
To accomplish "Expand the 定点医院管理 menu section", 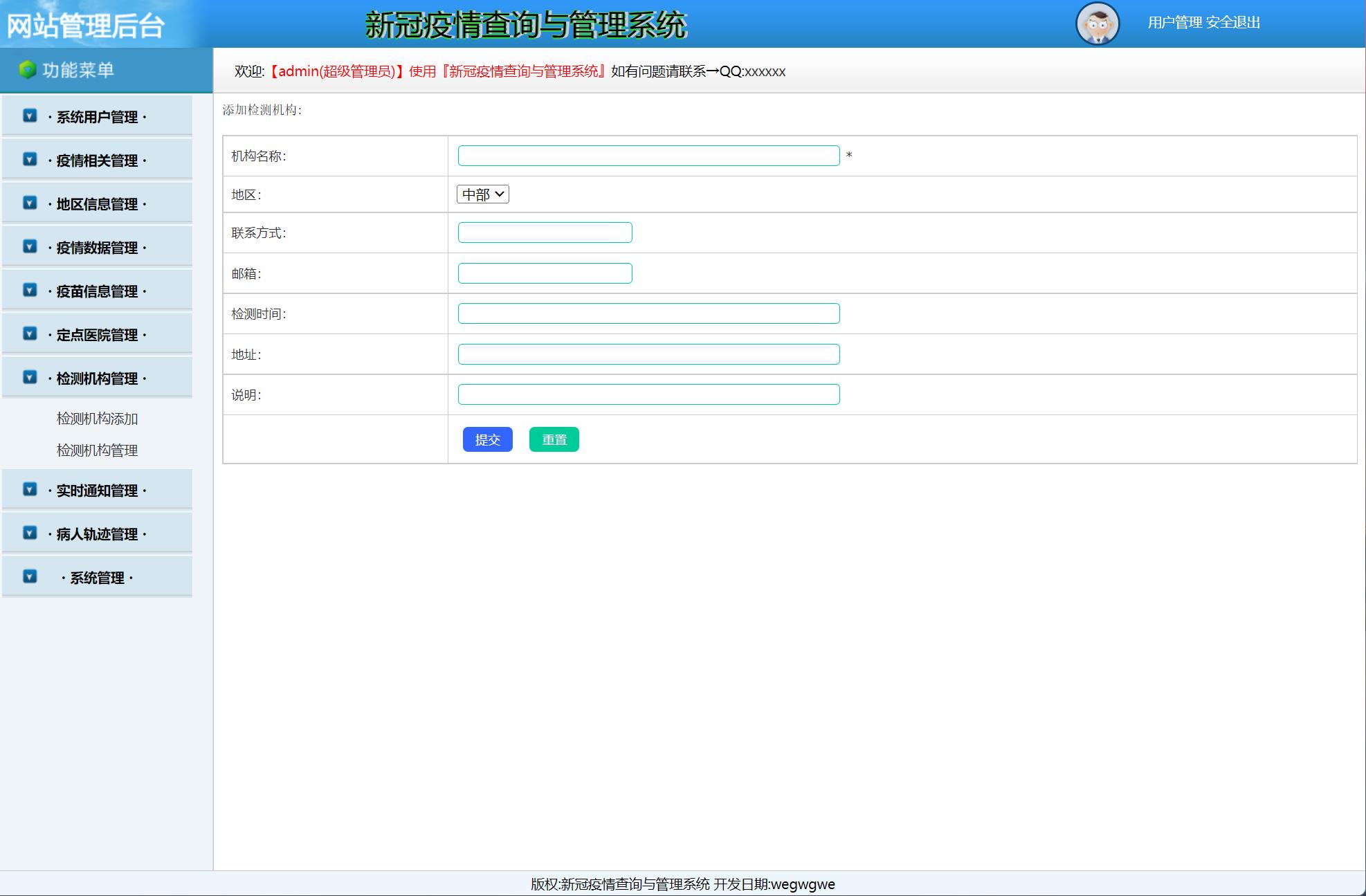I will tap(97, 335).
